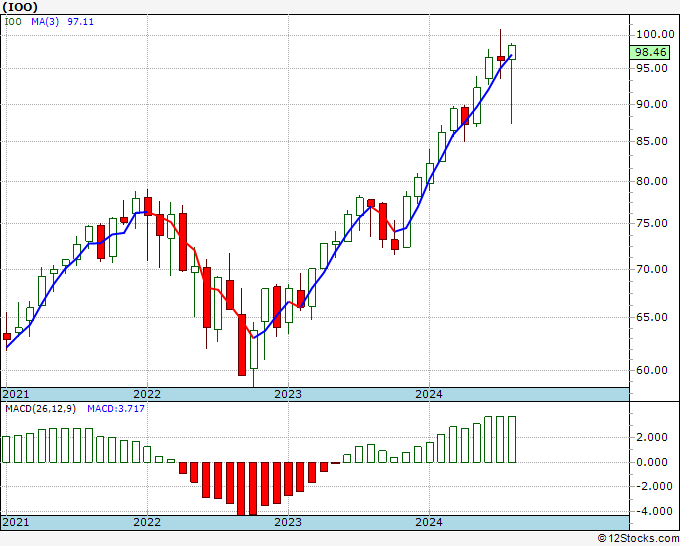This screenshot has height=546, width=680.
Task: Click the MA(3) legend label
Action: click(45, 22)
